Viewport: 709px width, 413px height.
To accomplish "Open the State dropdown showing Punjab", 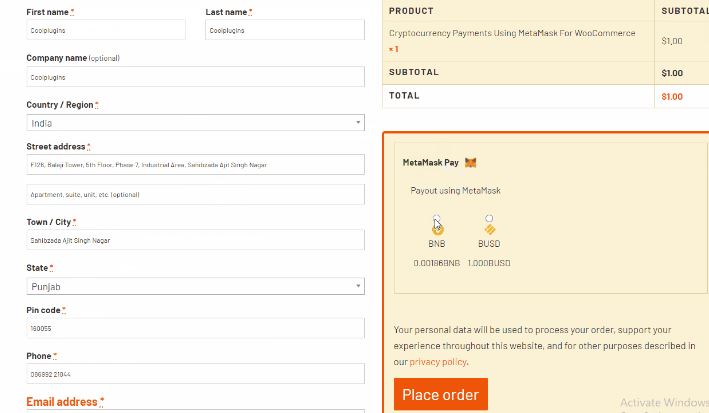I will 195,286.
